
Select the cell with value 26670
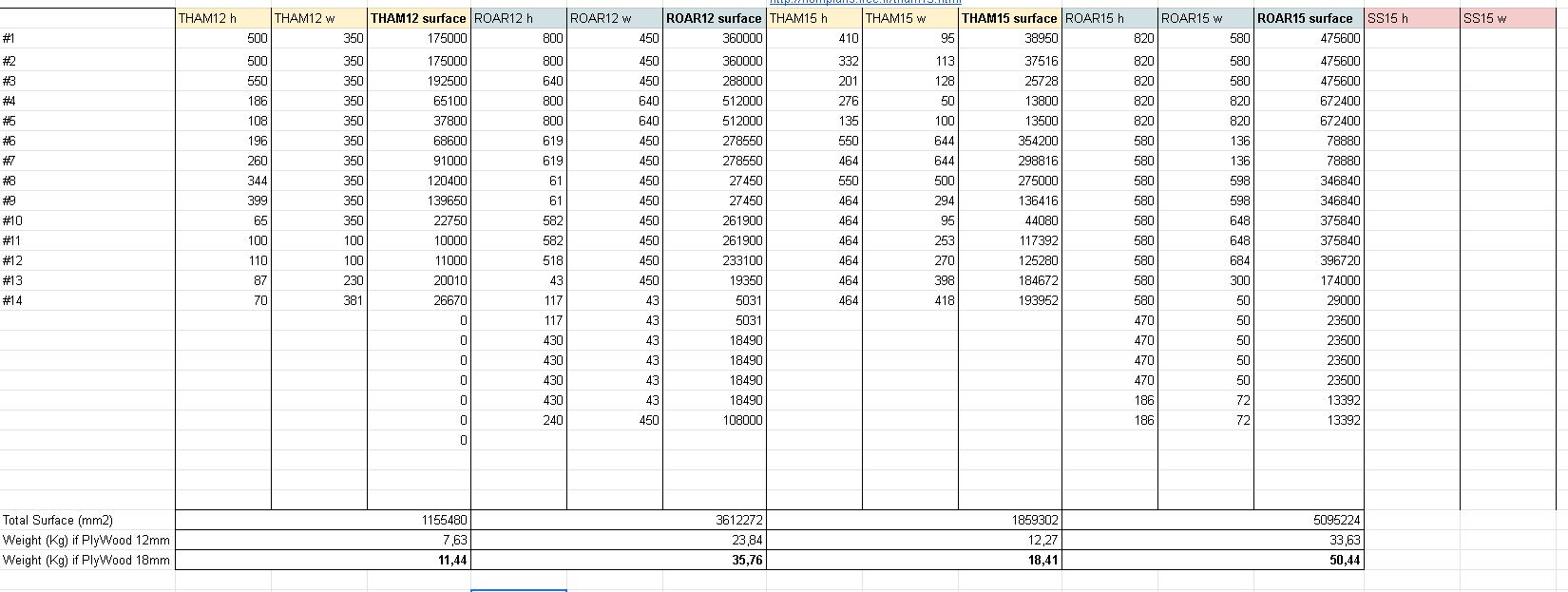pyautogui.click(x=419, y=300)
